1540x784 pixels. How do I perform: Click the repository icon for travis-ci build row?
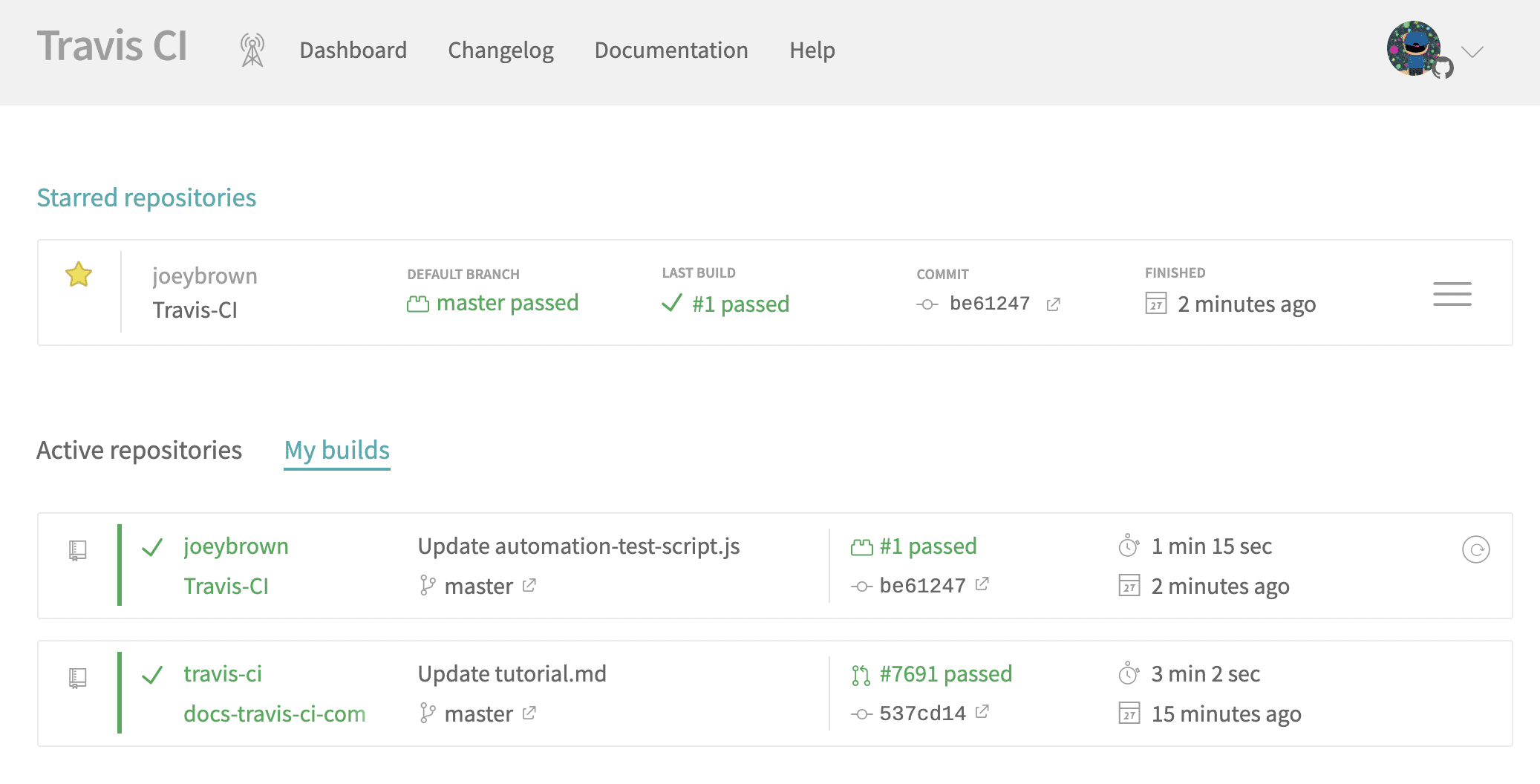(78, 678)
